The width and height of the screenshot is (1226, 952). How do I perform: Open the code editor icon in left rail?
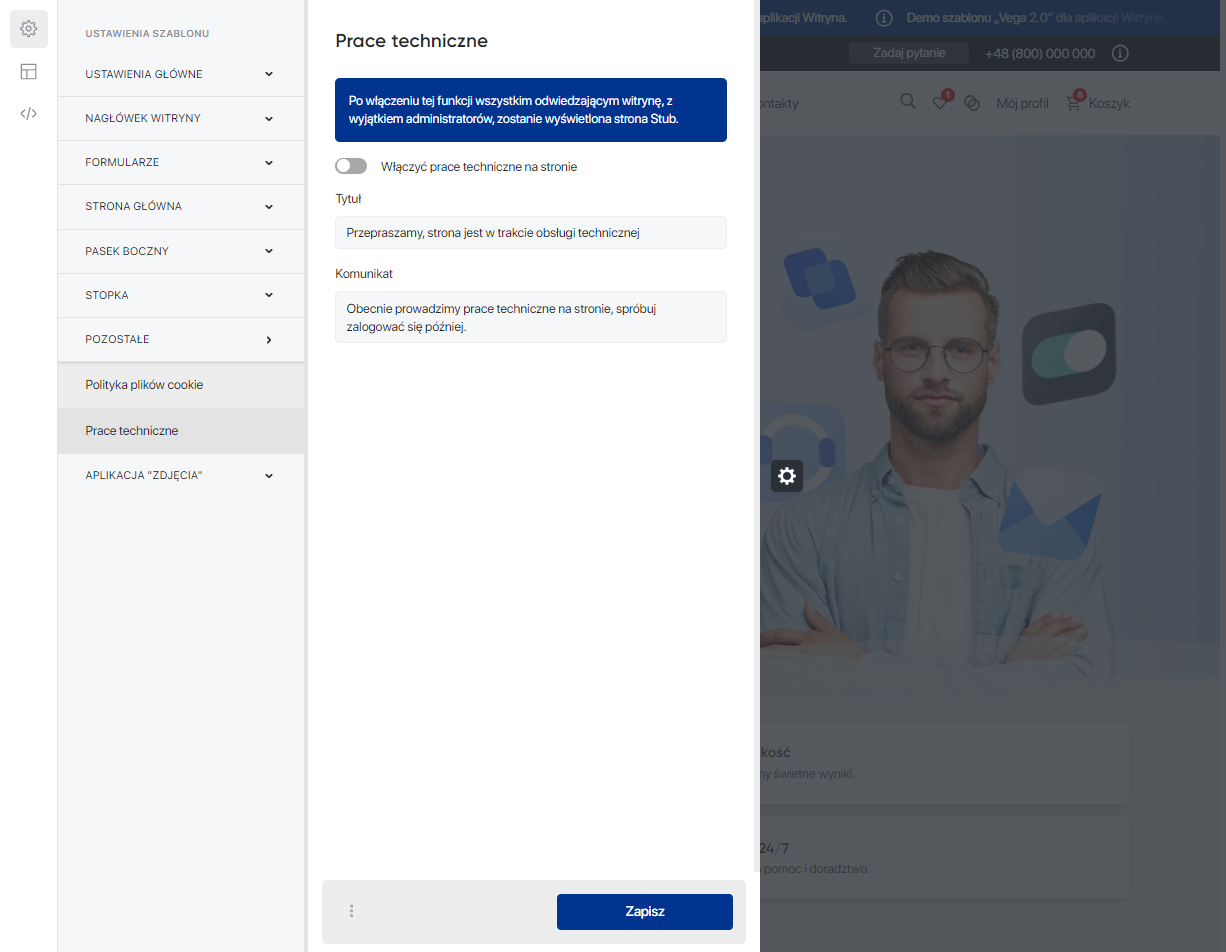pos(28,113)
